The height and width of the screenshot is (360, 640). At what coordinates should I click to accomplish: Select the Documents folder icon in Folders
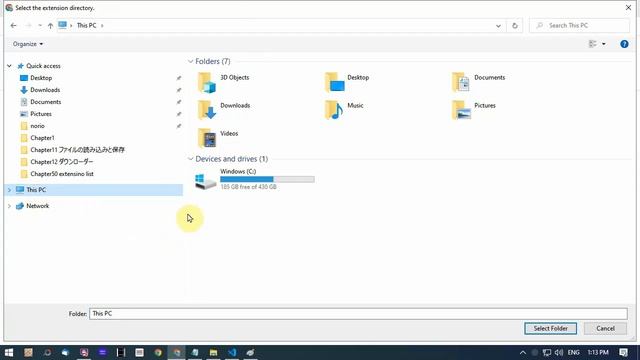461,82
